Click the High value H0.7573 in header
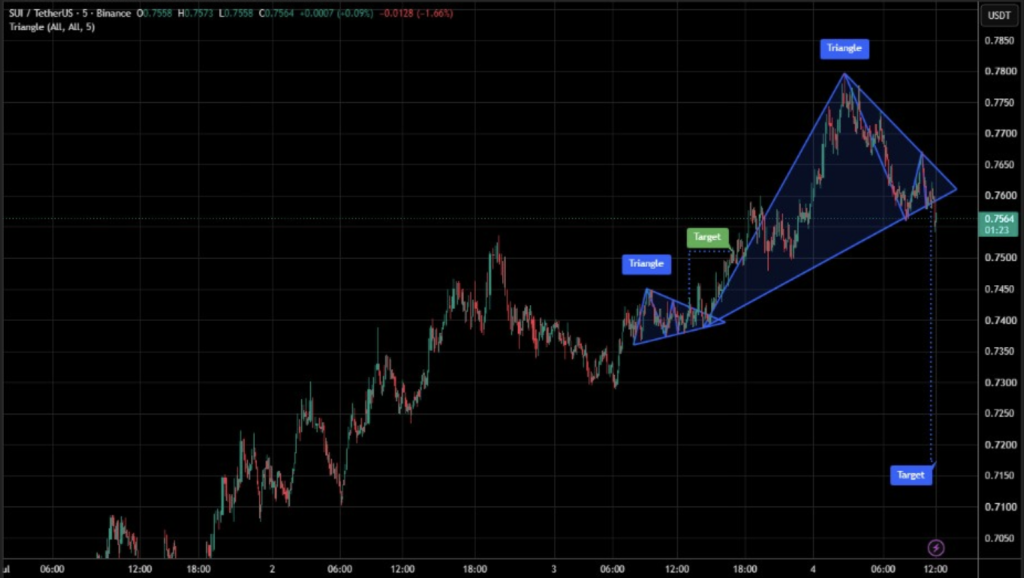 (195, 13)
